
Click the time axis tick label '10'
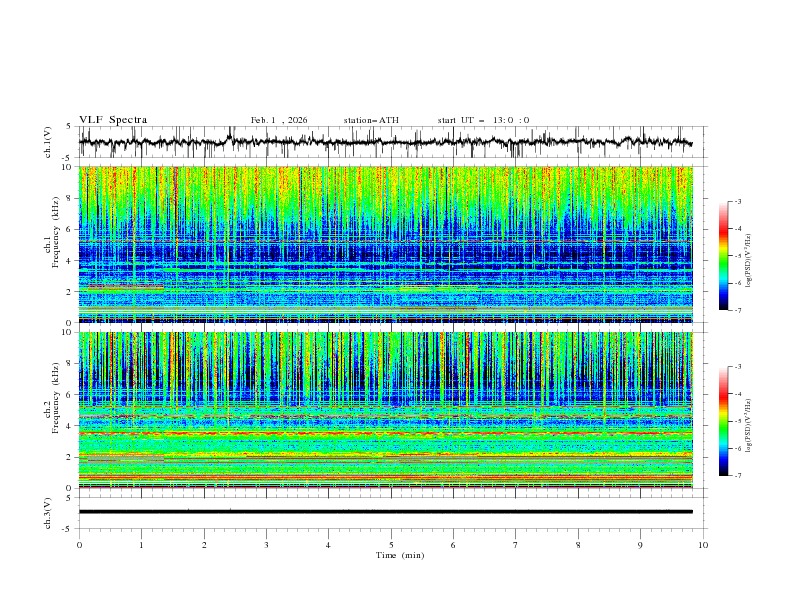tap(703, 545)
